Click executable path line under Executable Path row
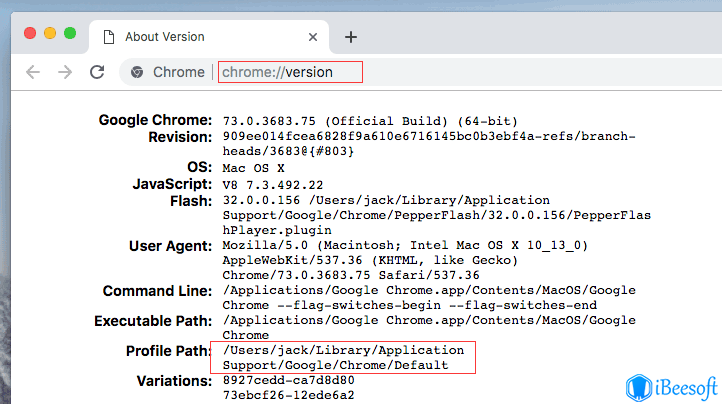This screenshot has height=404, width=722. [x=429, y=320]
